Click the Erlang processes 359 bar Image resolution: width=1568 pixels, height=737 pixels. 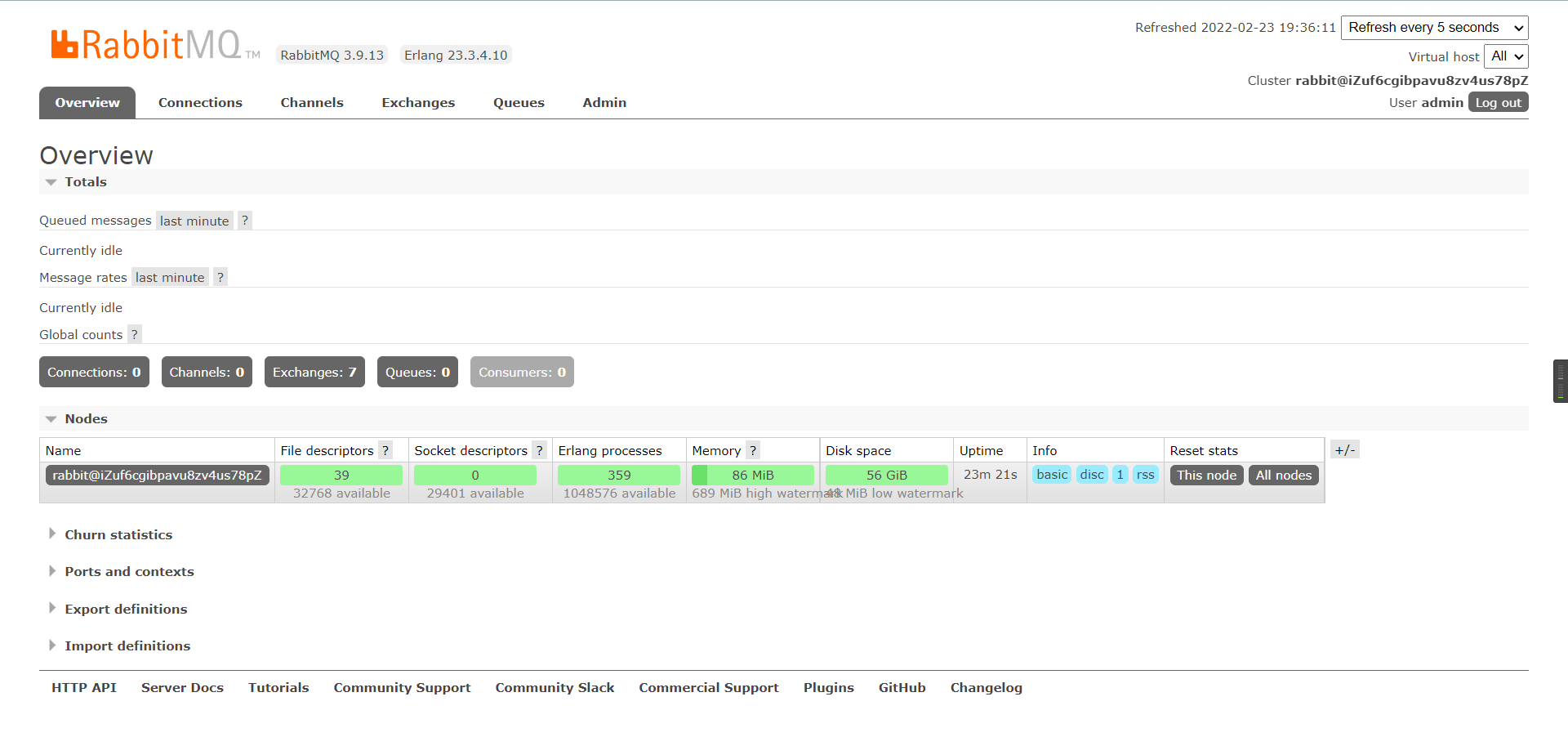click(619, 476)
